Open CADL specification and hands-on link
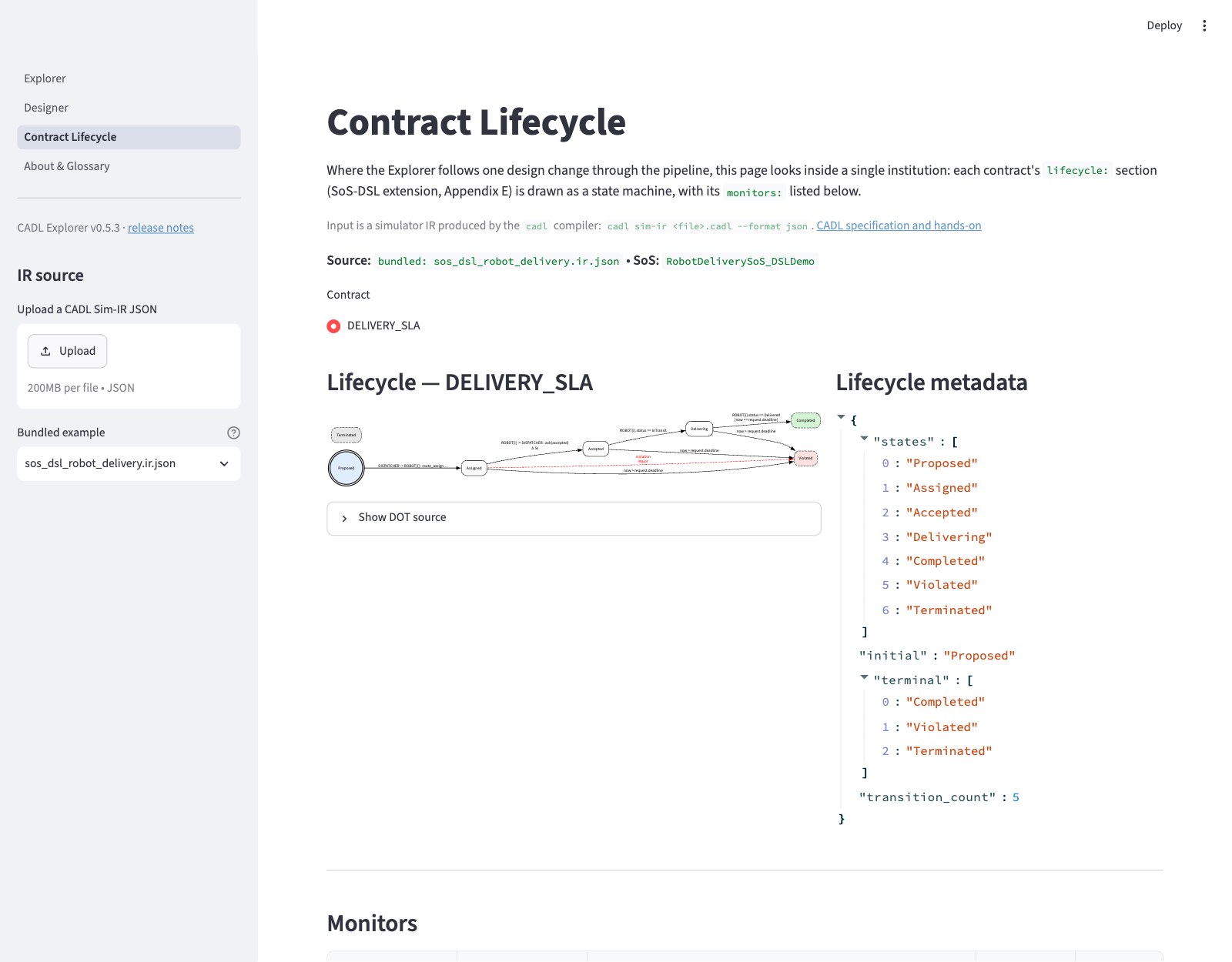1232x962 pixels. pyautogui.click(x=899, y=225)
